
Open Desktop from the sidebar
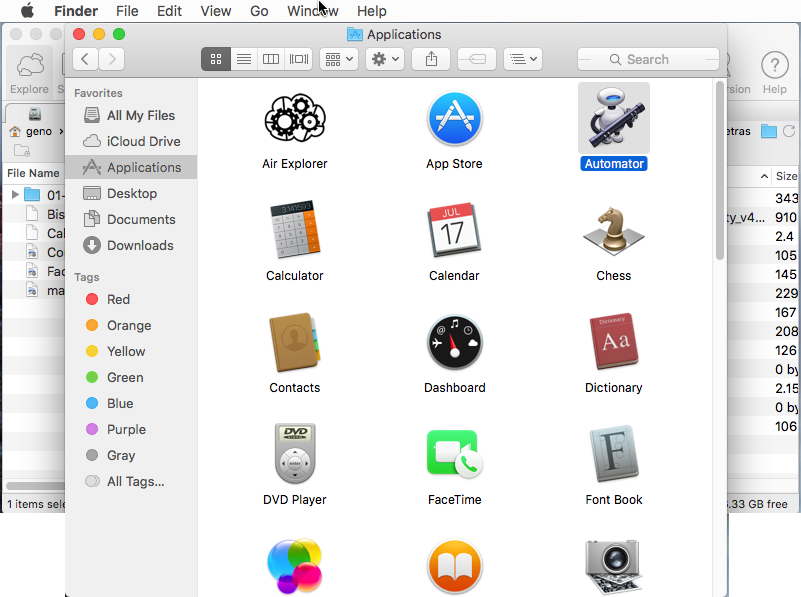coord(131,194)
